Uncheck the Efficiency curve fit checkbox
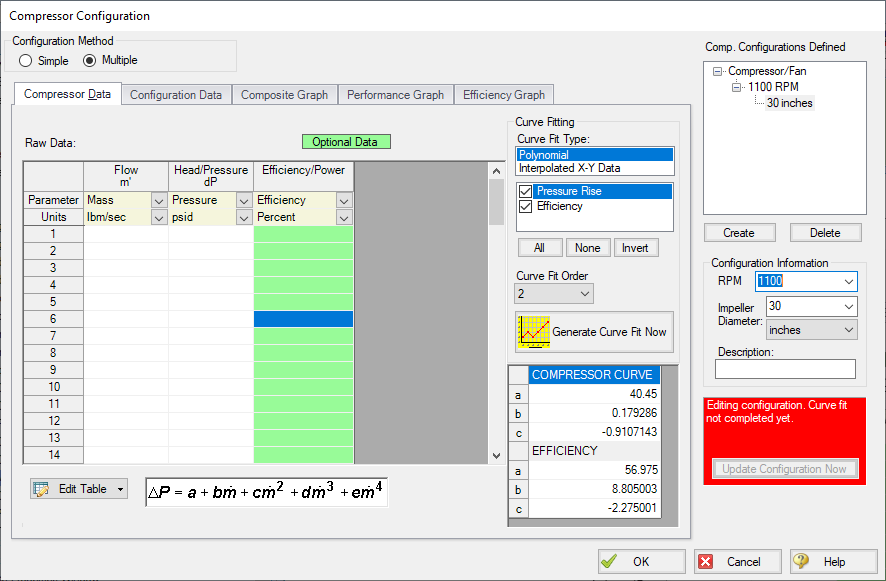Screen dimensions: 886x581 [526, 206]
